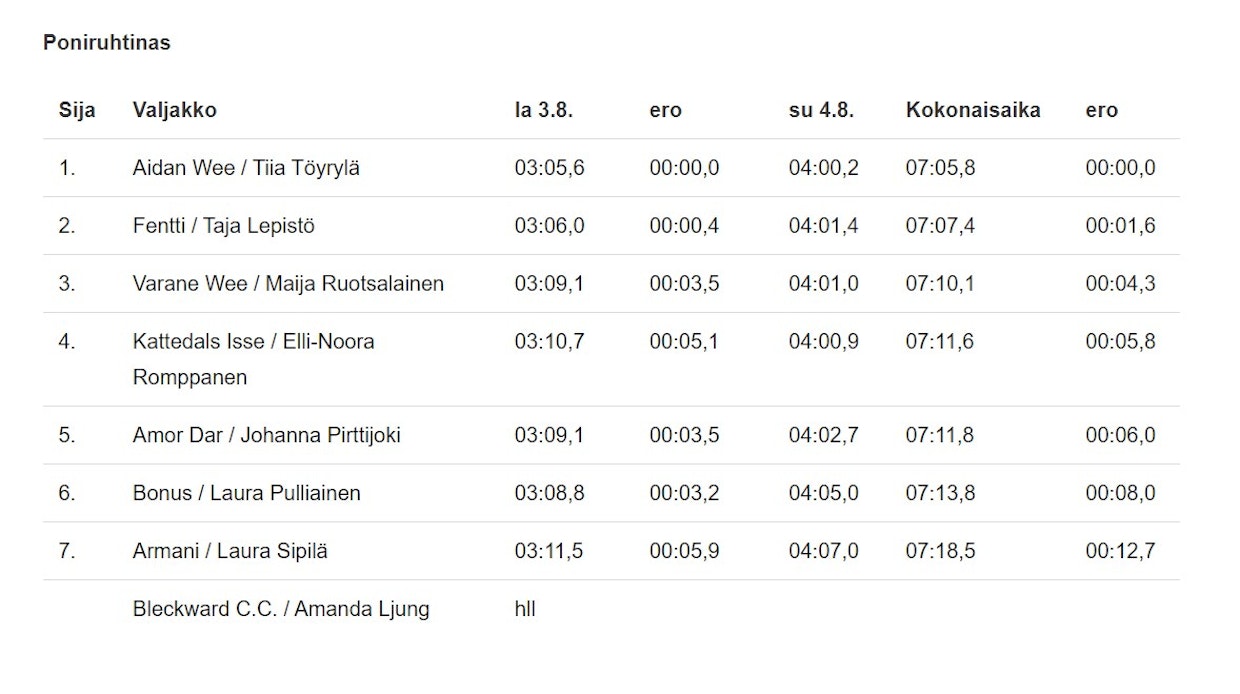
Task: Click the 00:12,7 total difference value
Action: pyautogui.click(x=1120, y=551)
